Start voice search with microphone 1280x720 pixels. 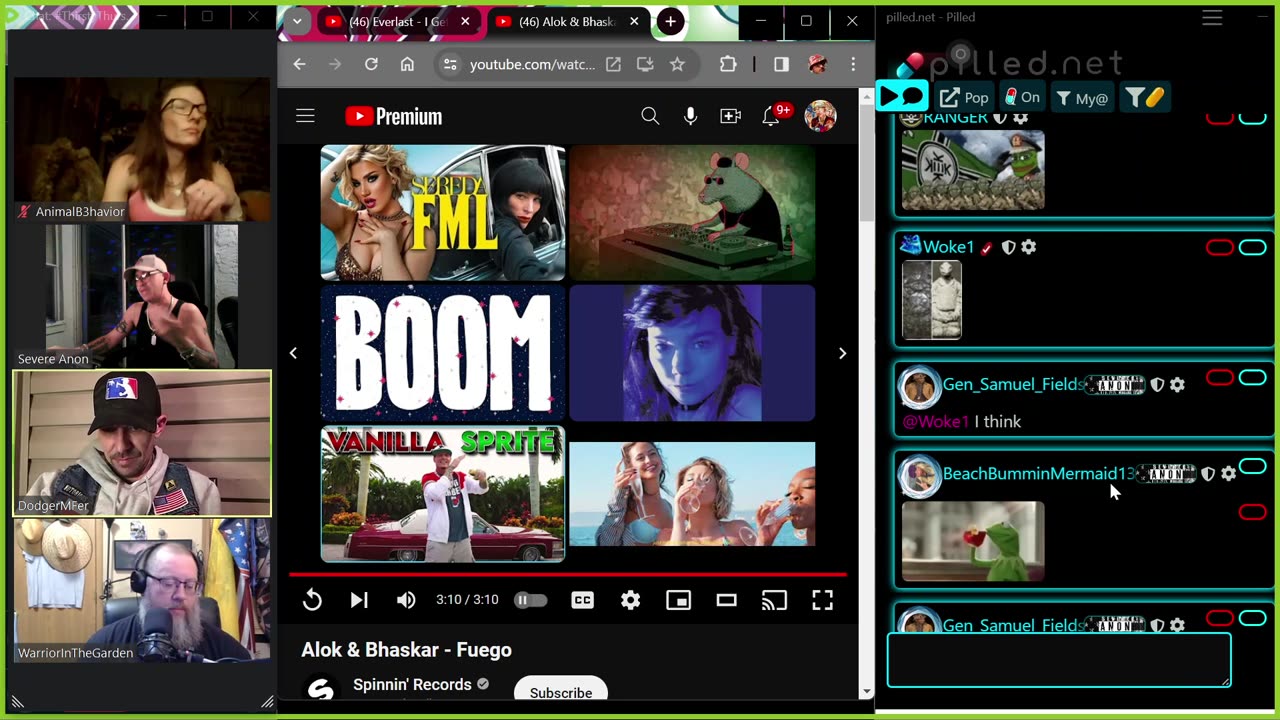[690, 116]
